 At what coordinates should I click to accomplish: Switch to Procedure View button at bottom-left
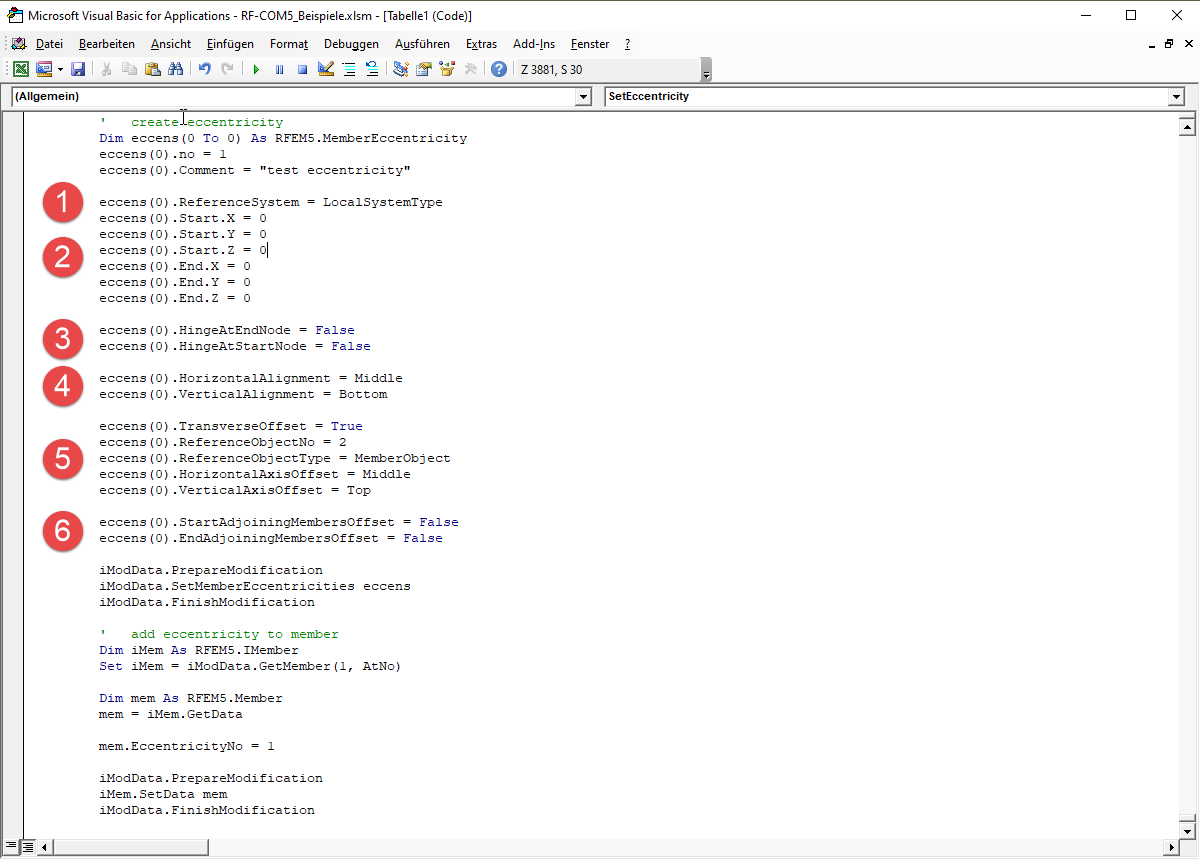(11, 847)
